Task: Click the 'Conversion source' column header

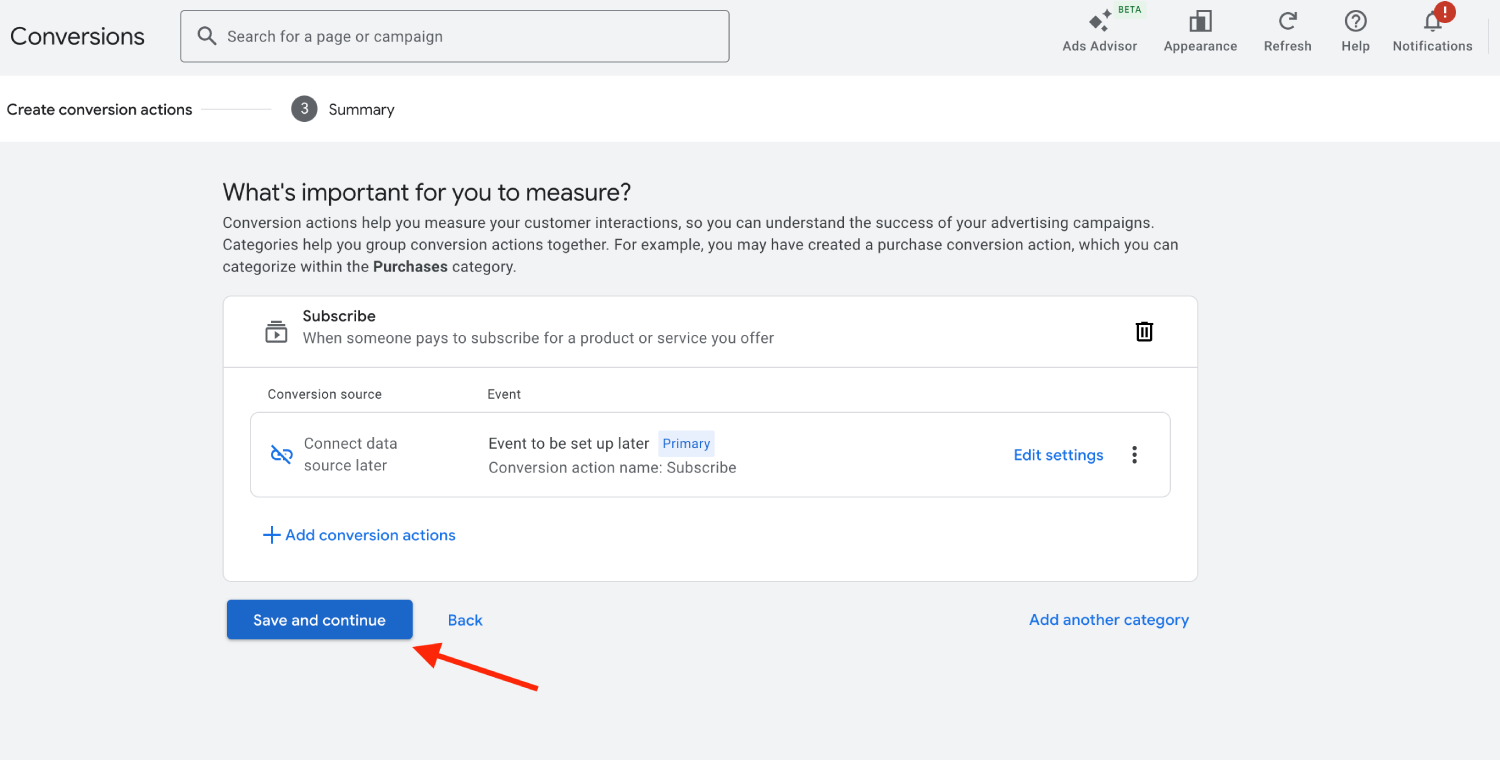Action: (324, 394)
